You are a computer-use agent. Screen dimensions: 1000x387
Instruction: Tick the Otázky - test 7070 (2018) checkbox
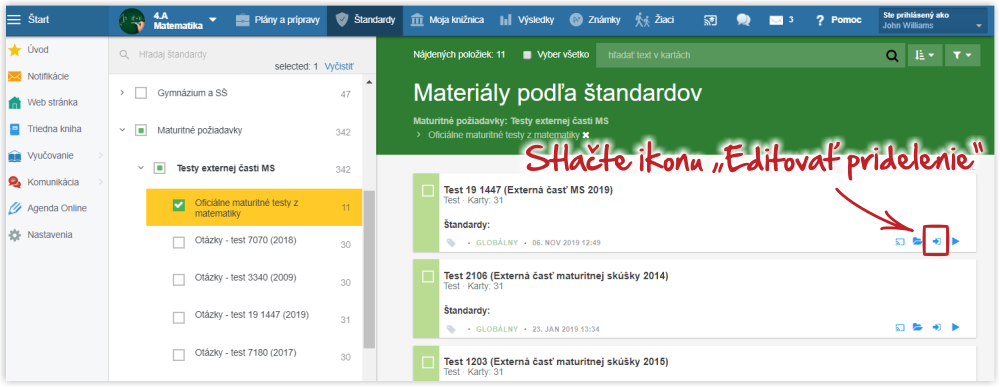[x=179, y=243]
